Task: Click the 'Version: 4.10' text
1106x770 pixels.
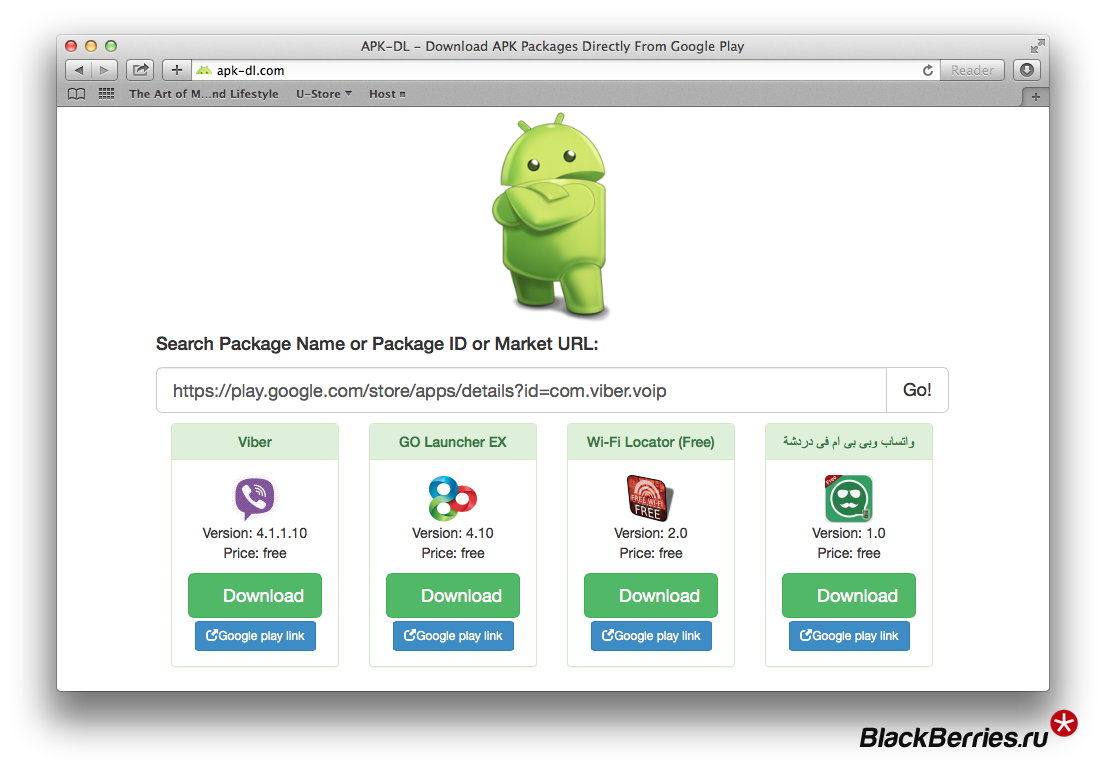Action: coord(453,533)
